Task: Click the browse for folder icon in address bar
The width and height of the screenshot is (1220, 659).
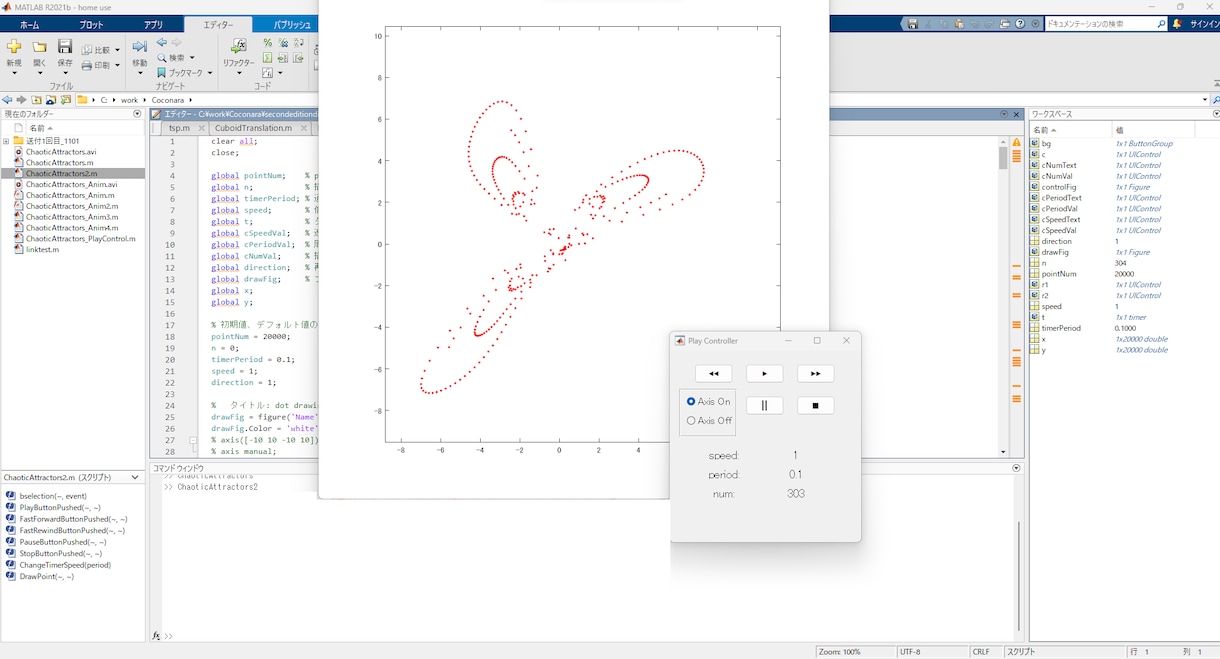Action: (x=66, y=100)
